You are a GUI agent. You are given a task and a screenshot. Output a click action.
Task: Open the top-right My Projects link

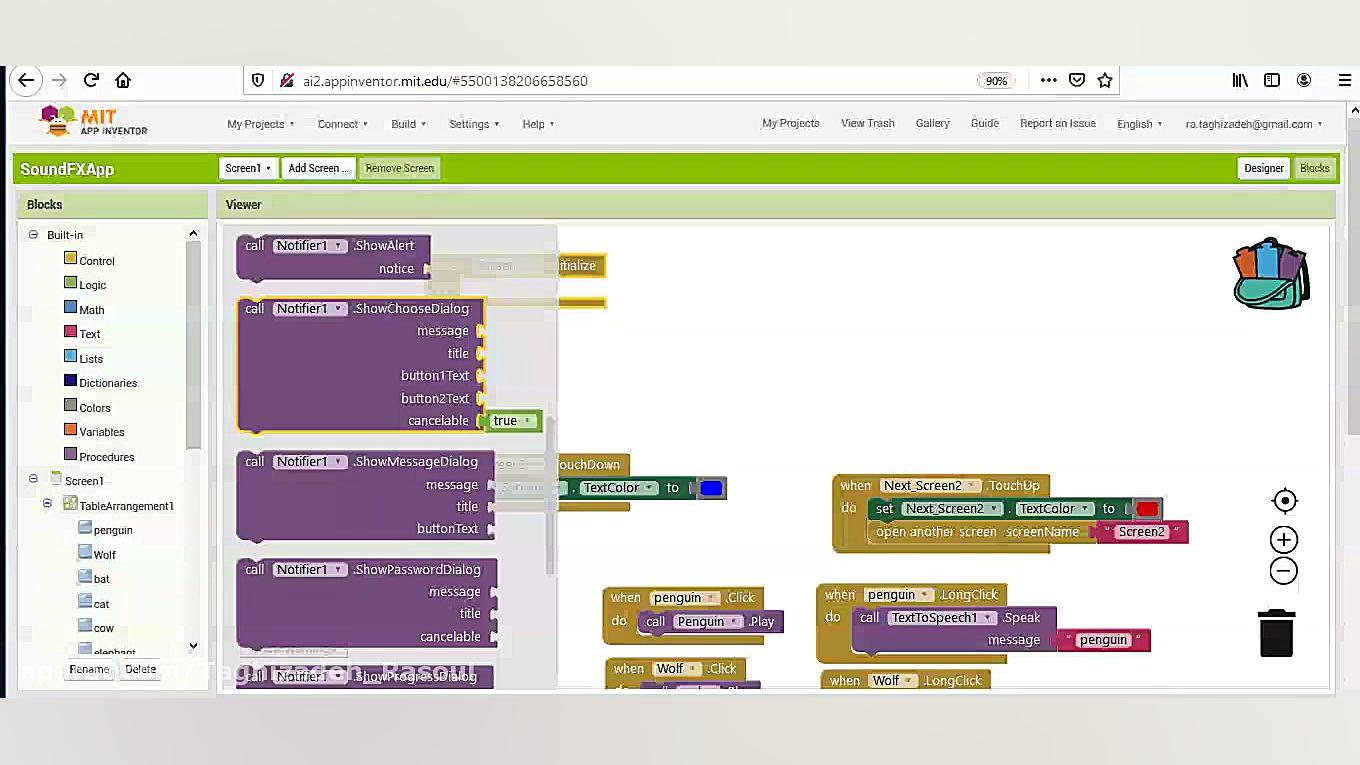click(x=791, y=123)
